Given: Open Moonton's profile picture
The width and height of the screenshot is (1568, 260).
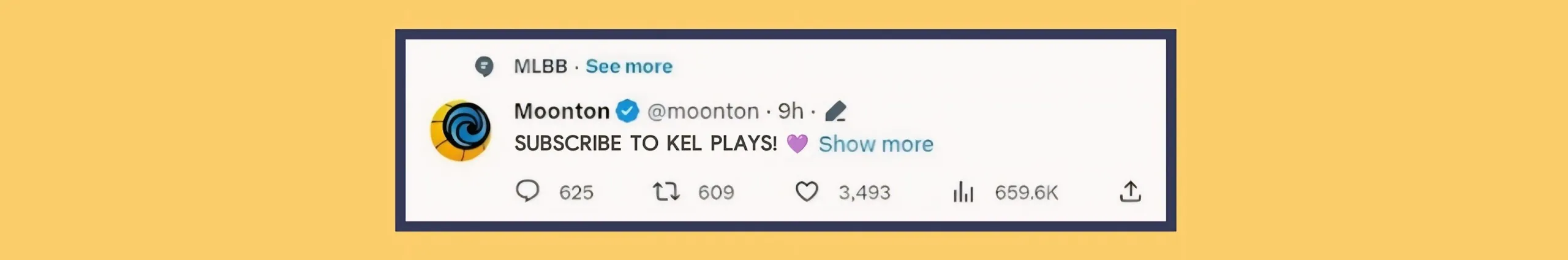Looking at the screenshot, I should pyautogui.click(x=461, y=130).
